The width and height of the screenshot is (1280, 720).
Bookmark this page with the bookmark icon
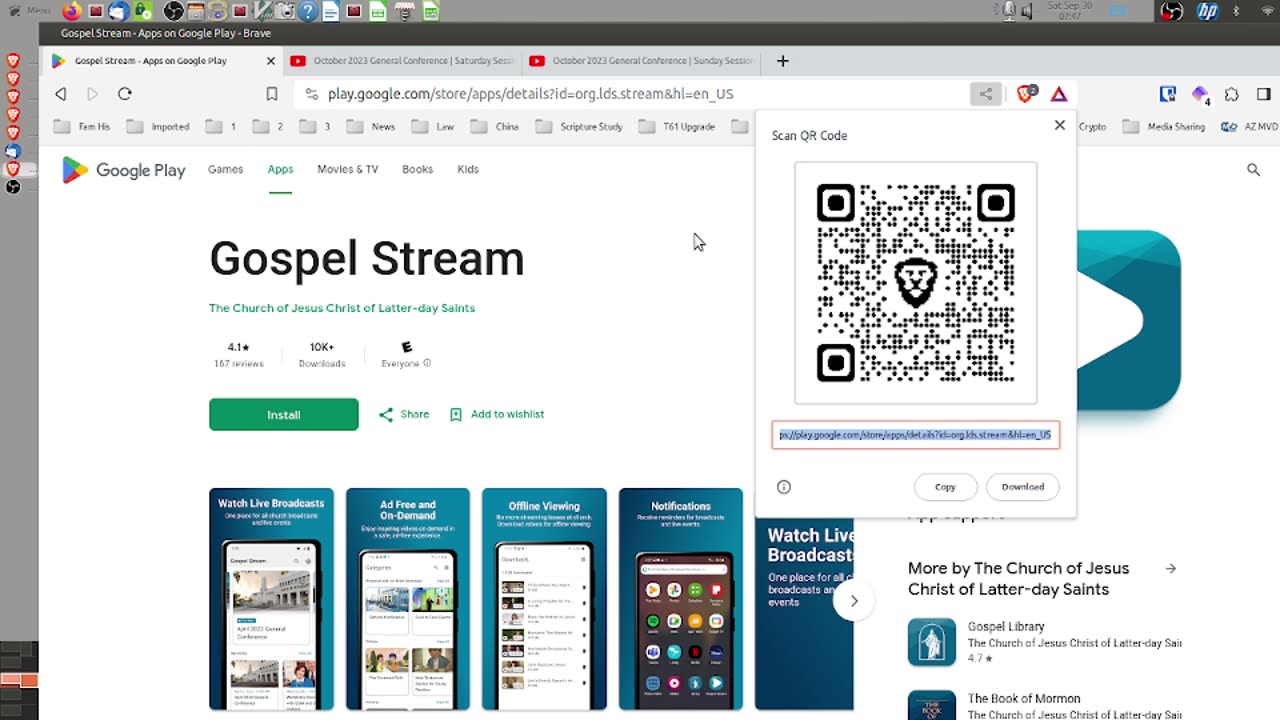[272, 94]
